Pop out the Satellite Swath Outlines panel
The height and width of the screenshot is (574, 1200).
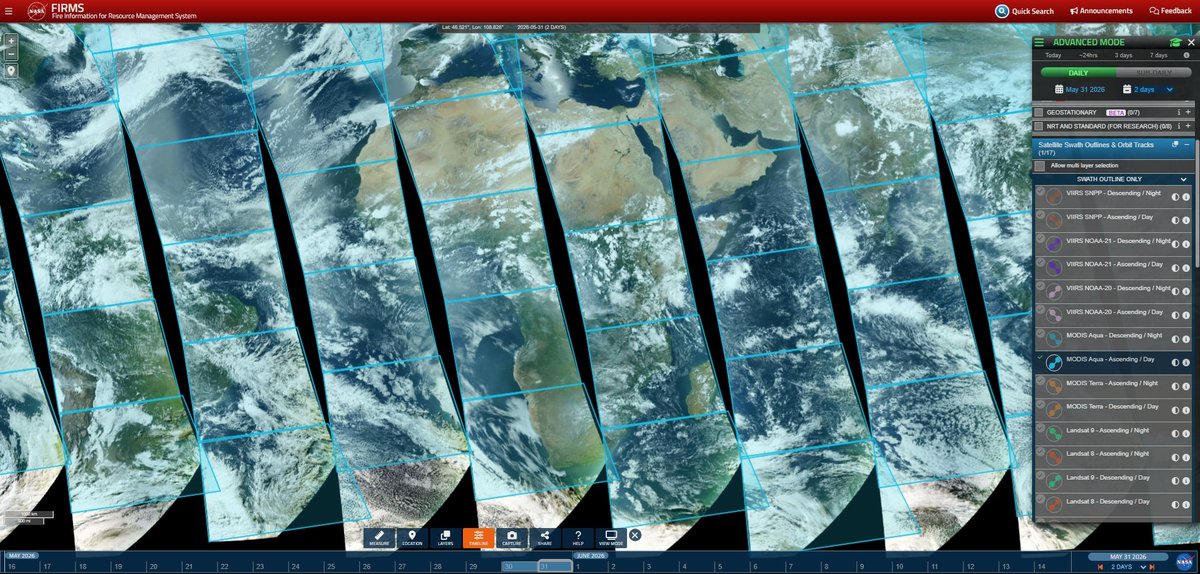[x=1175, y=145]
